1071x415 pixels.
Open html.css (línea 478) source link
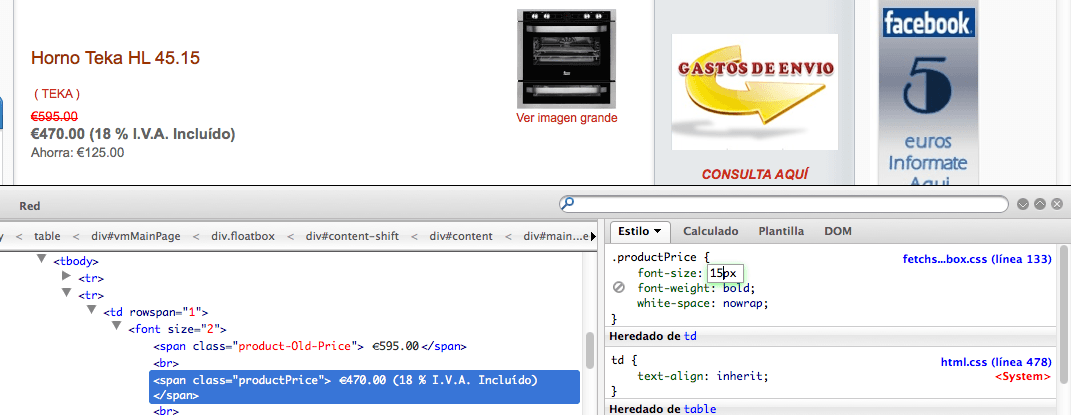[996, 362]
